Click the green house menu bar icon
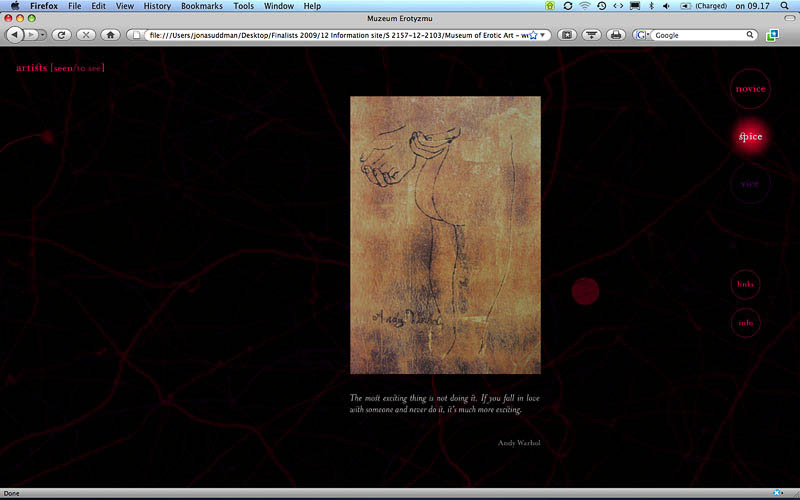This screenshot has width=800, height=500. tap(550, 6)
